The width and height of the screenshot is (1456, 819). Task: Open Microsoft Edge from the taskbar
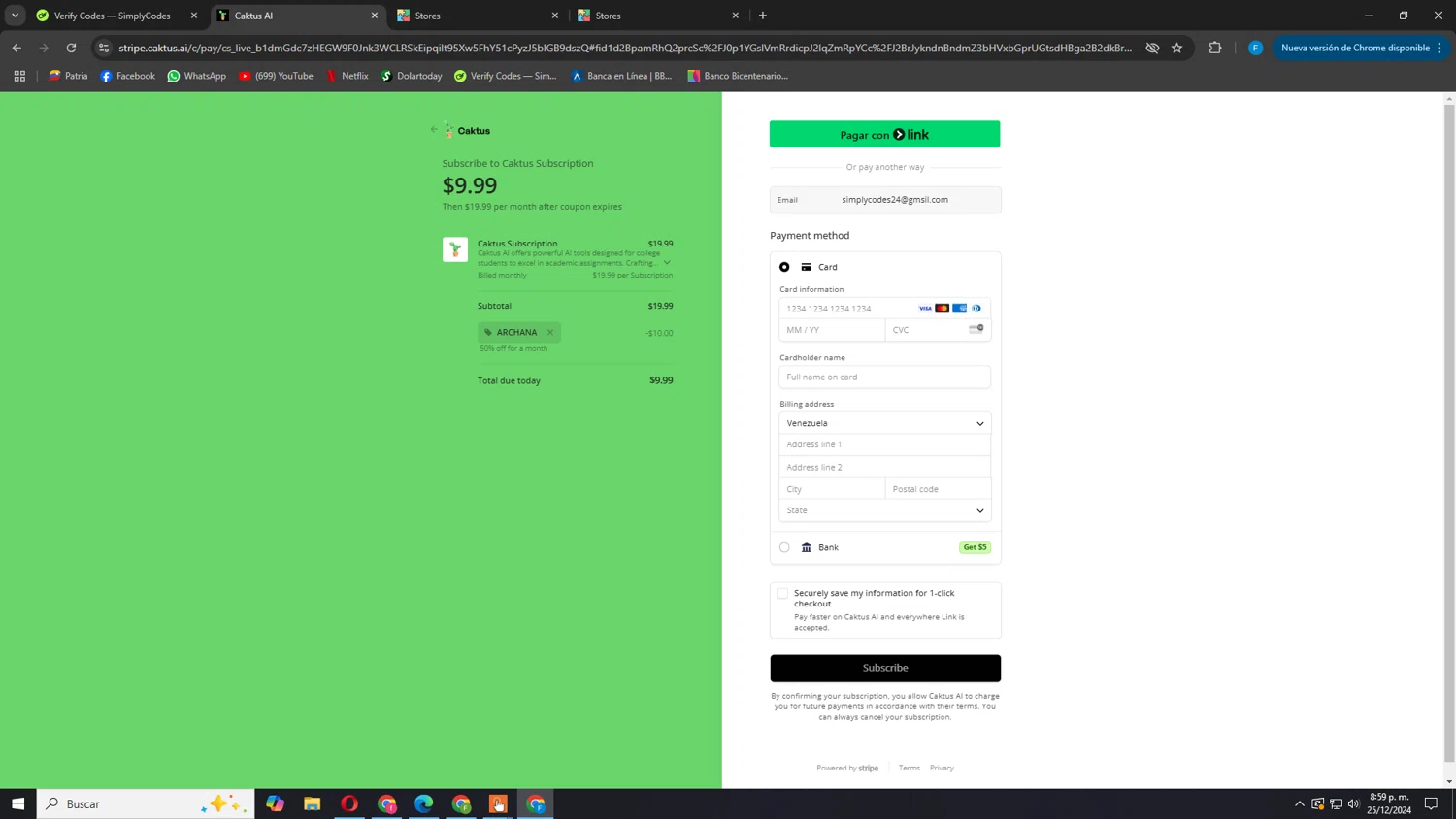click(424, 803)
